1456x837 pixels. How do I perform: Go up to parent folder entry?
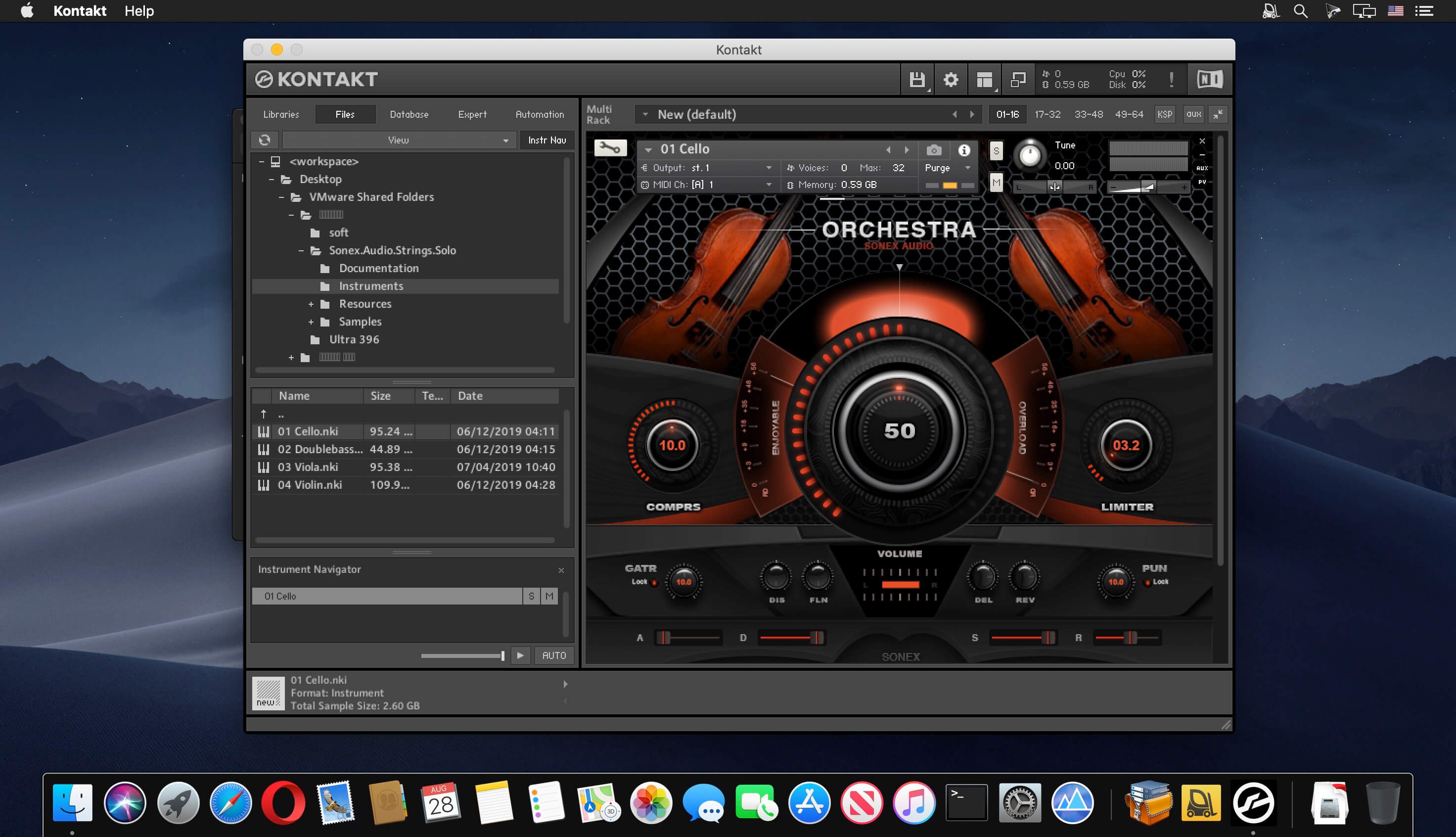(x=405, y=414)
